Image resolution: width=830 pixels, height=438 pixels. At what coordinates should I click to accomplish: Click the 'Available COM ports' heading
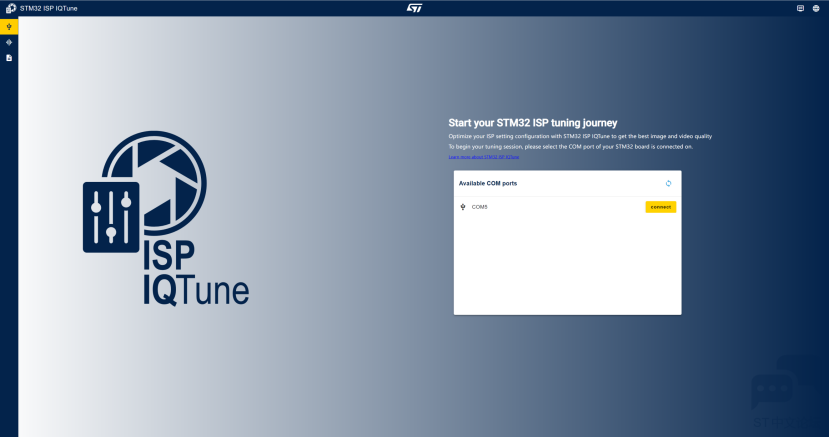click(x=488, y=183)
